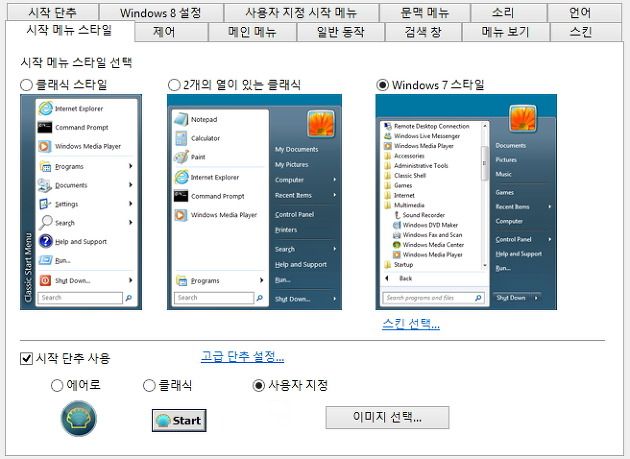The width and height of the screenshot is (630, 459).
Task: Click Settings submenu arrow in classic preview
Action: pos(131,204)
